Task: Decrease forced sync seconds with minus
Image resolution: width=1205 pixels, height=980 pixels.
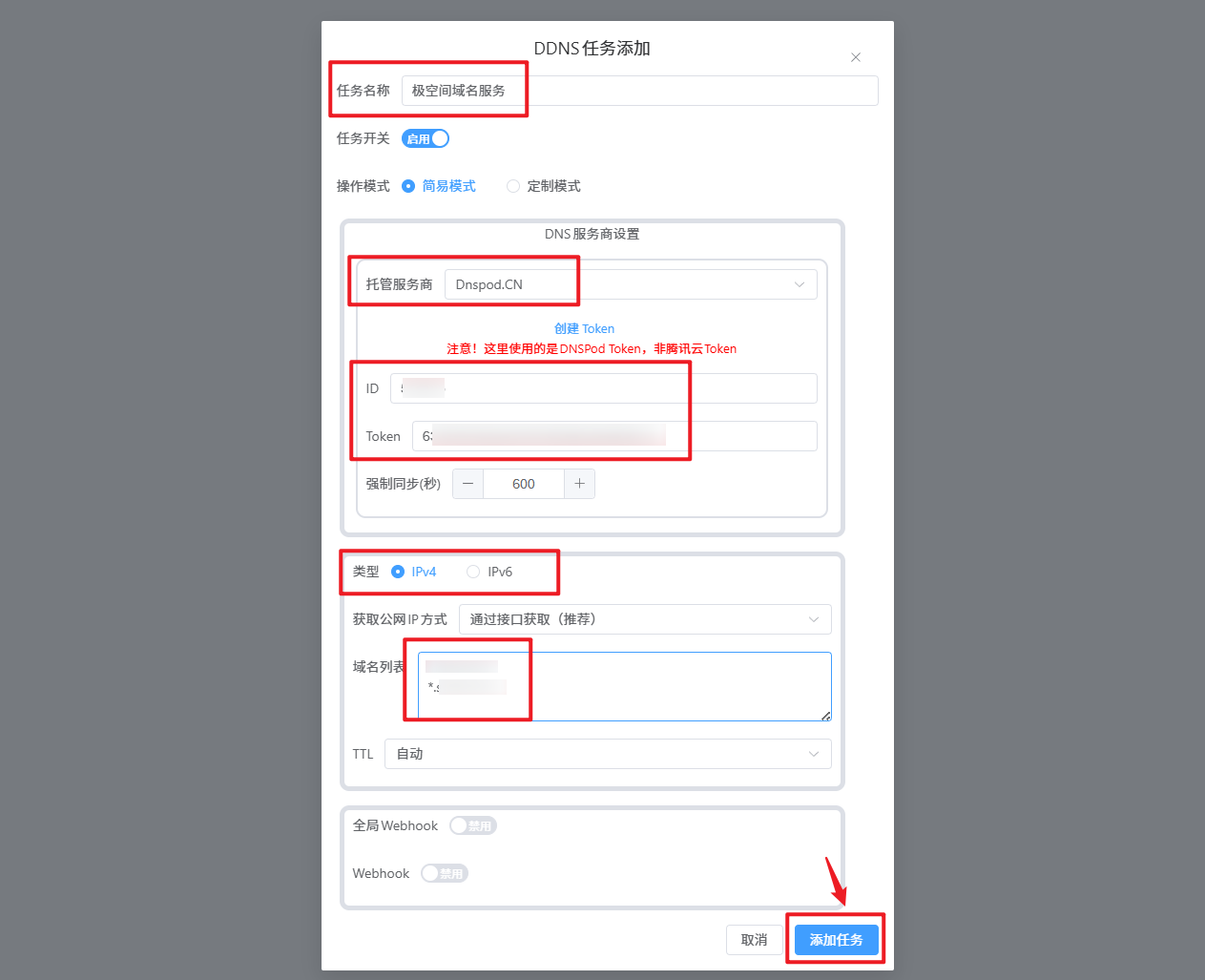Action: [x=467, y=484]
